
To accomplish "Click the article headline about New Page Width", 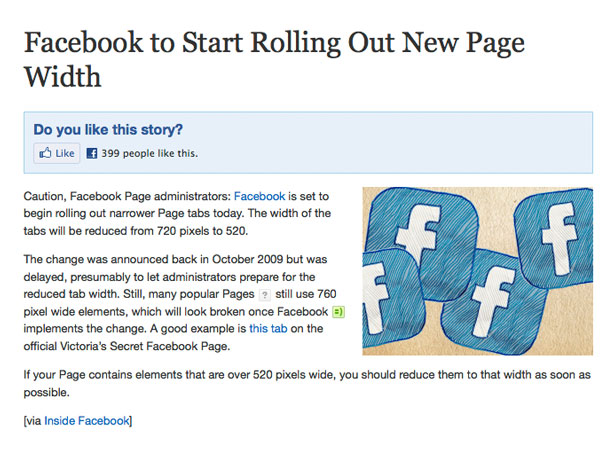I will coord(274,59).
